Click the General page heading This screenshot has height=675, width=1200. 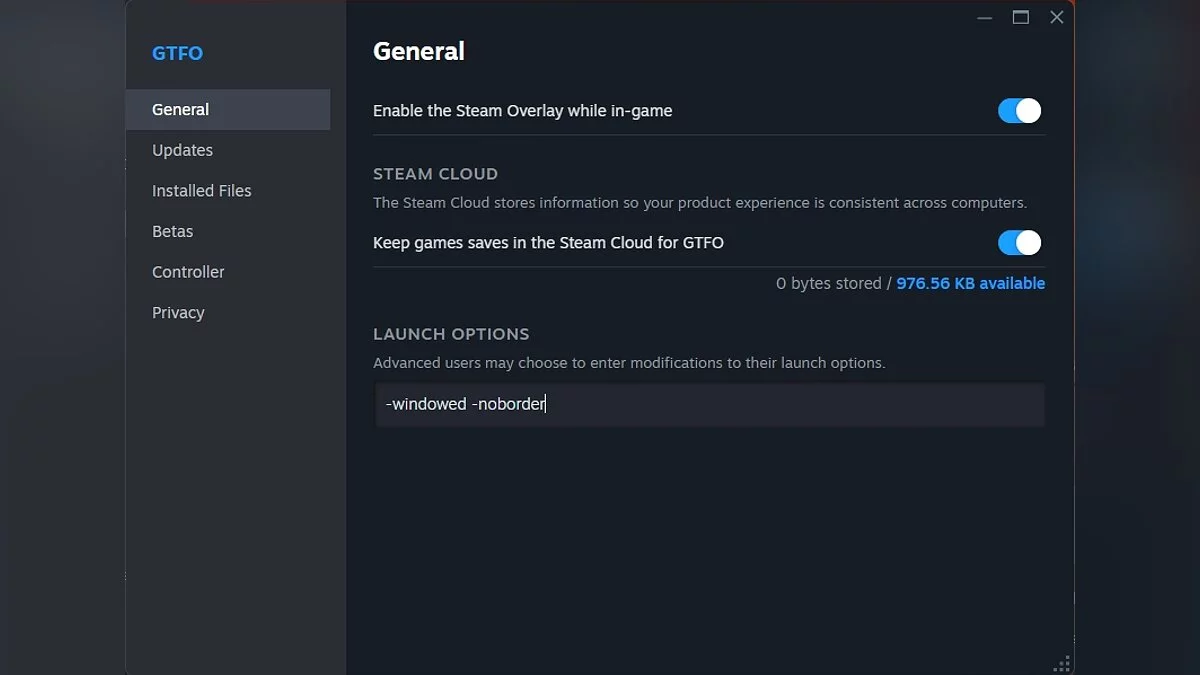[x=418, y=52]
